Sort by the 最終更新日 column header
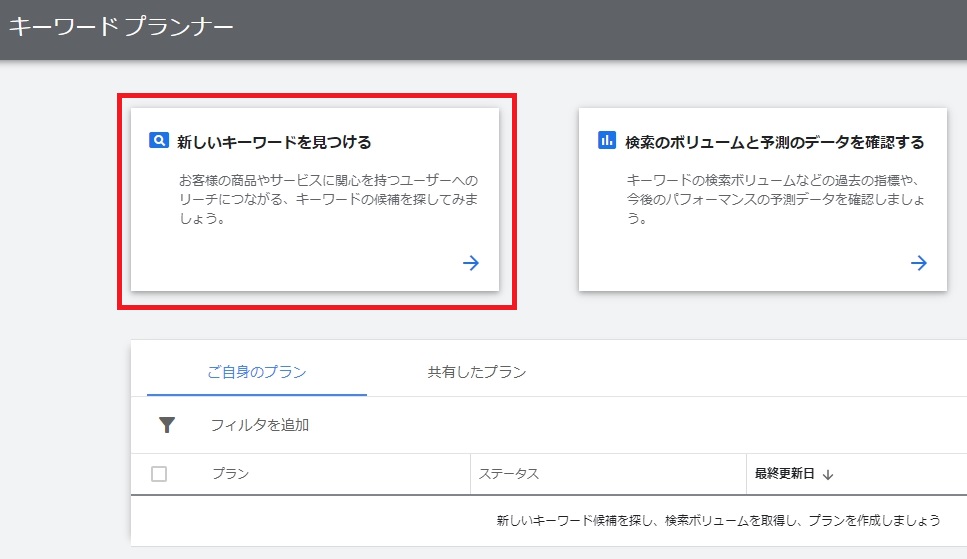 (785, 474)
